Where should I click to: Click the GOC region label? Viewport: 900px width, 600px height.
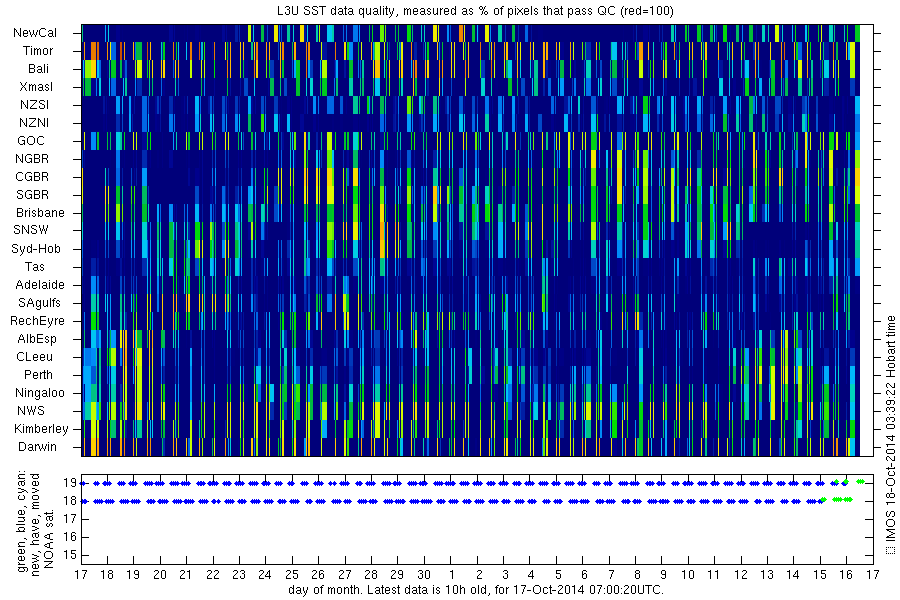click(x=31, y=141)
